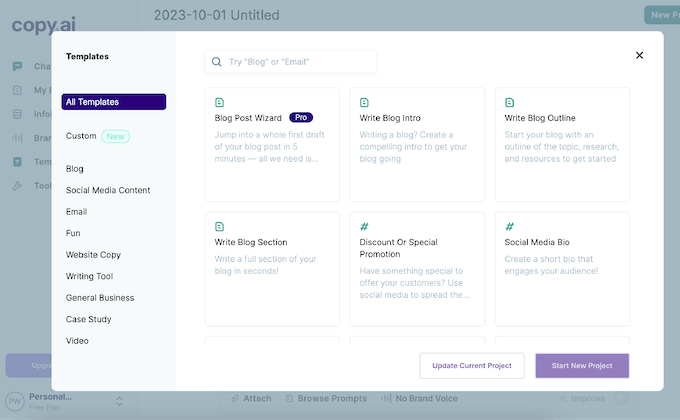Click the Improve sparkle icon

pyautogui.click(x=563, y=398)
